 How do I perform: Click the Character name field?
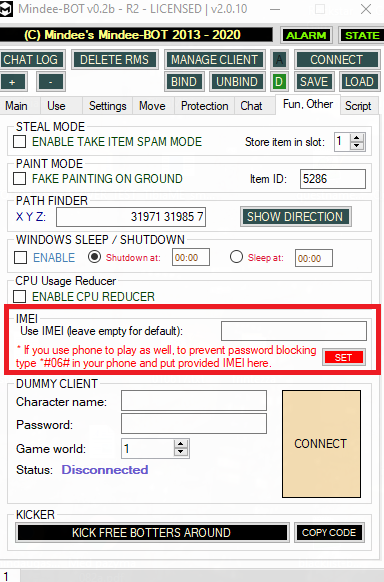click(194, 401)
